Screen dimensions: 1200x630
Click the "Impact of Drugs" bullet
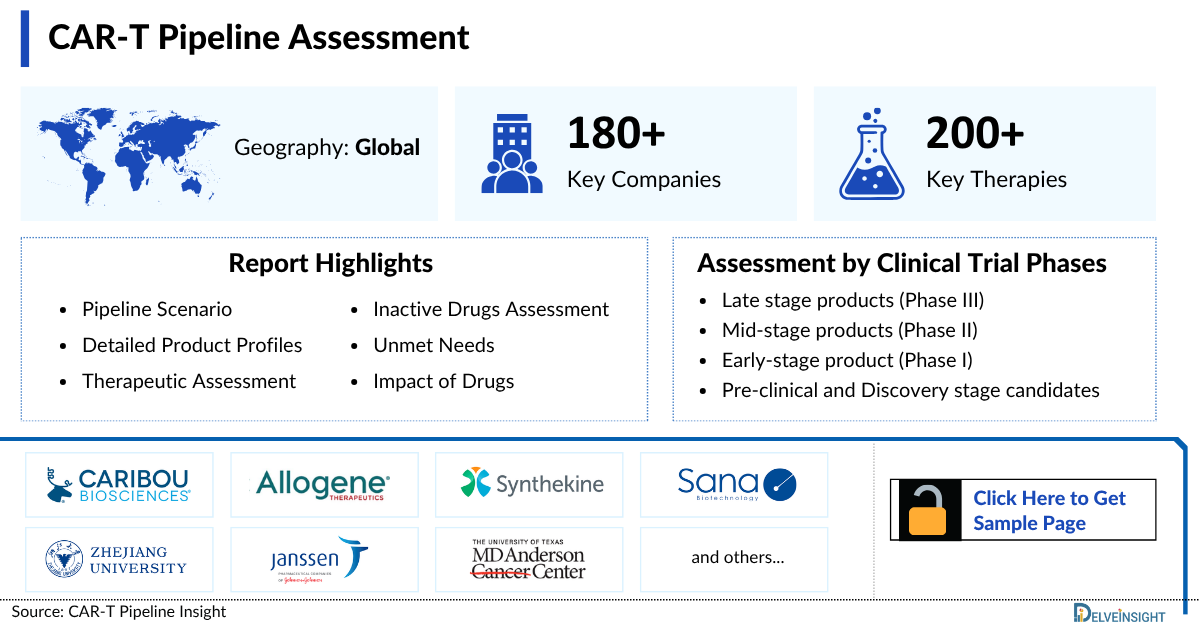(x=444, y=382)
